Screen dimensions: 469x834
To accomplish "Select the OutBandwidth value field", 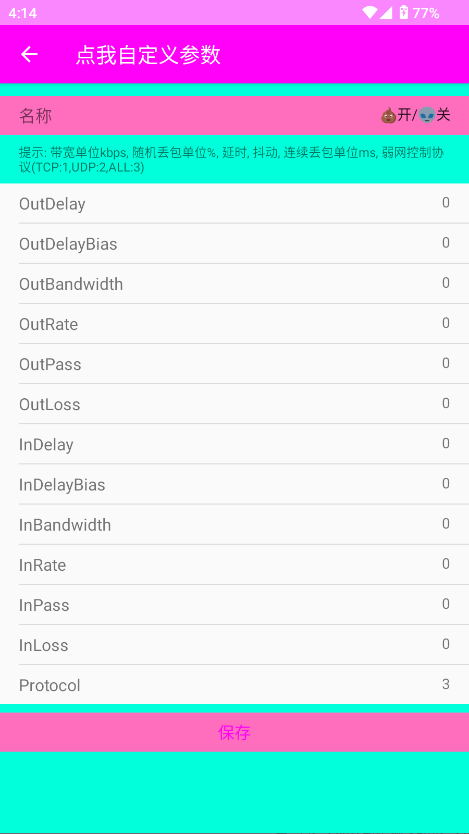I will (446, 283).
